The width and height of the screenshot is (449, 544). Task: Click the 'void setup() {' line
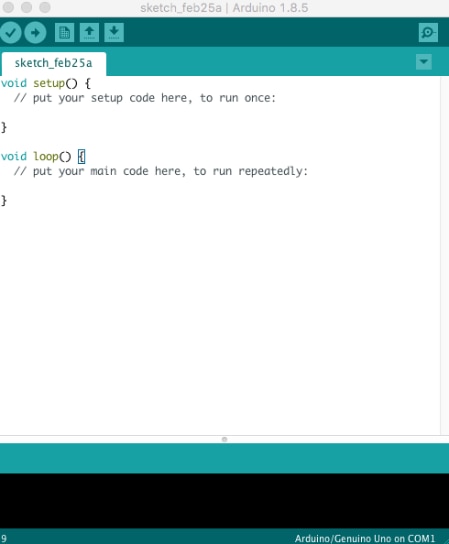click(x=46, y=83)
